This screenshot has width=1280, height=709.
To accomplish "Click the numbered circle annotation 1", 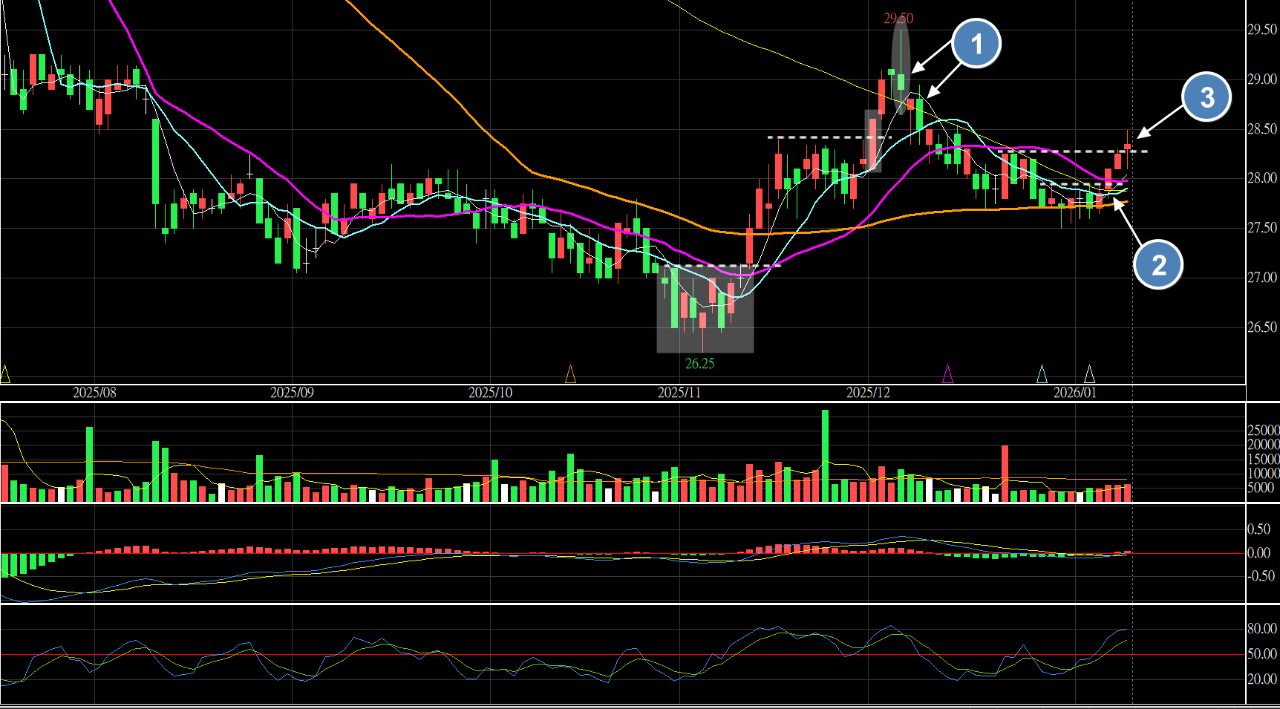I will (976, 44).
